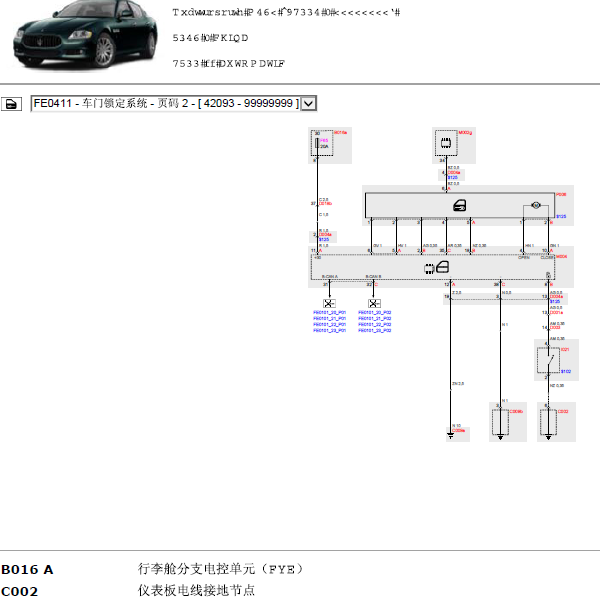Click the legend code 'B016 A'
The height and width of the screenshot is (605, 600).
click(x=27, y=570)
